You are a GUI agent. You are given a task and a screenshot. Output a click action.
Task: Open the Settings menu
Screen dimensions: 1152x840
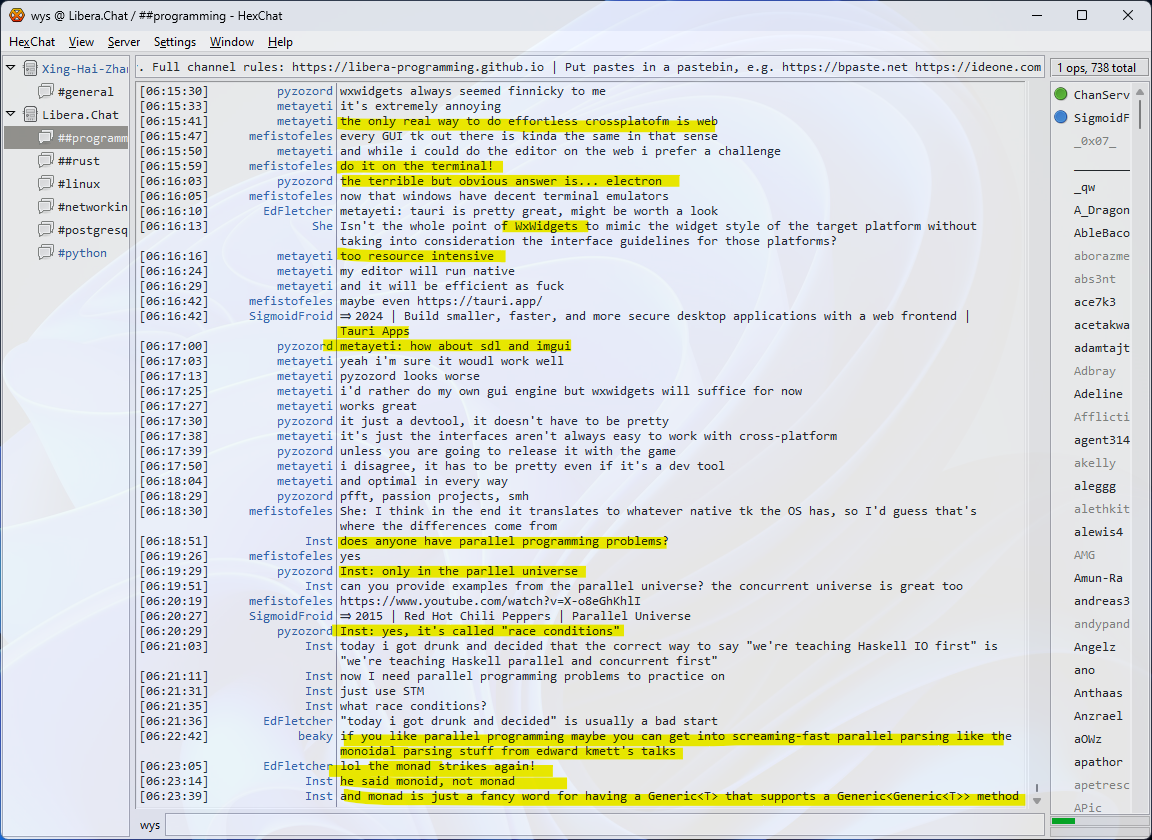tap(175, 42)
